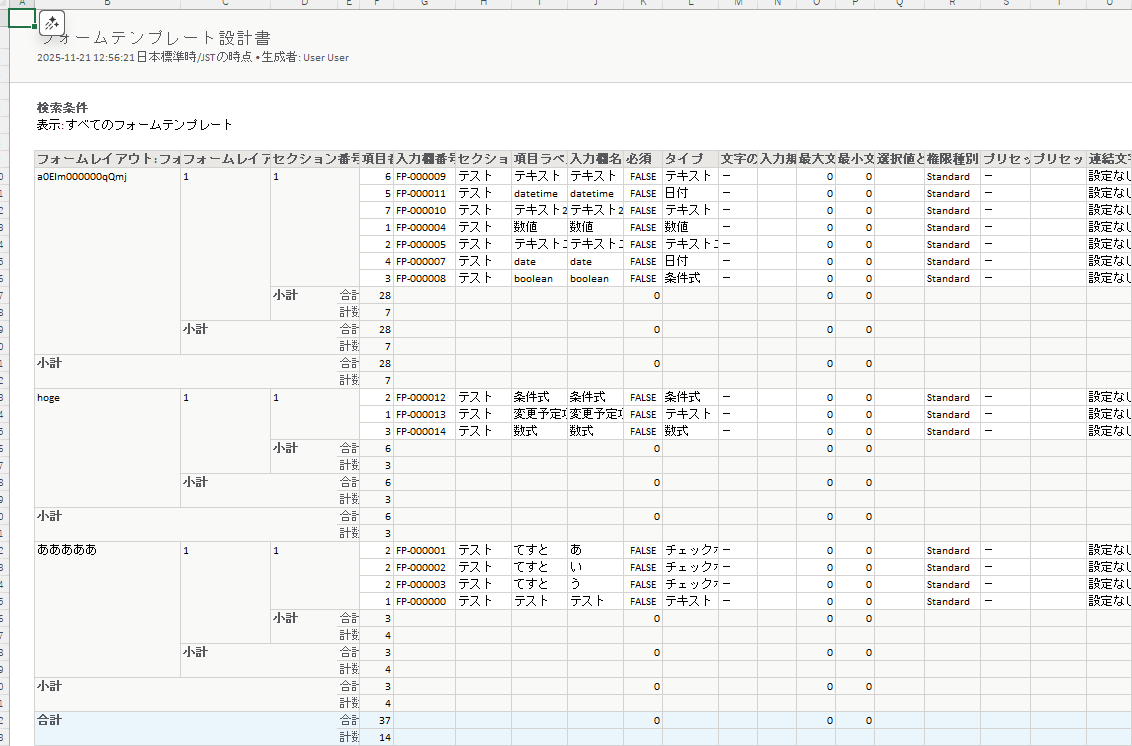Select the 合計 grand total label cell
This screenshot has width=1132, height=746.
pyautogui.click(x=50, y=720)
